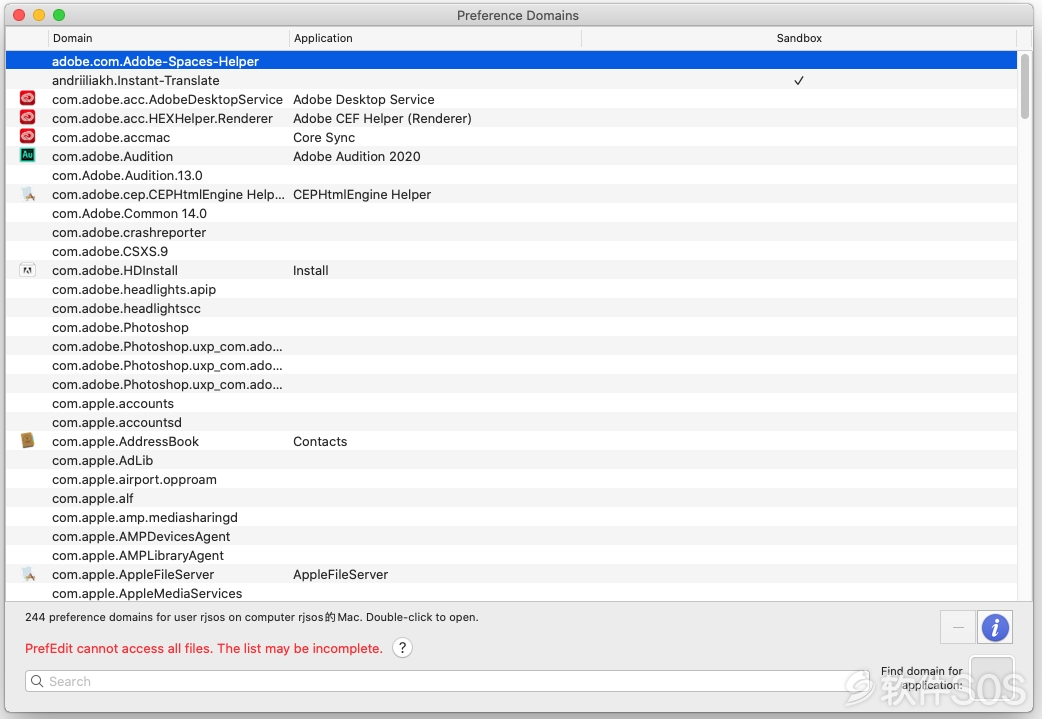Click the Contacts application cell
1042x719 pixels.
click(x=320, y=441)
